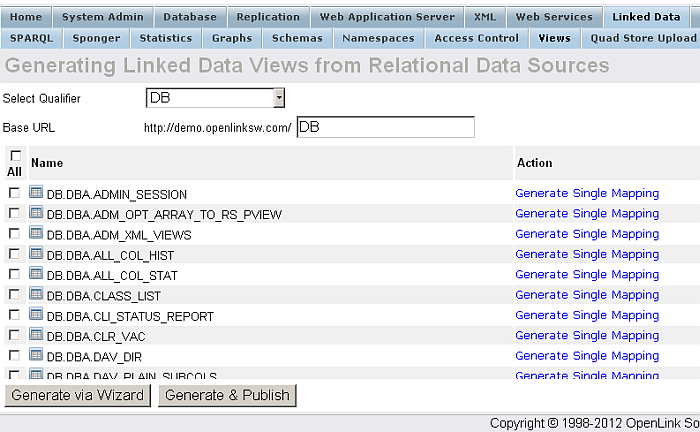This screenshot has height=432, width=700.
Task: Switch to the System Admin tab
Action: click(x=103, y=17)
